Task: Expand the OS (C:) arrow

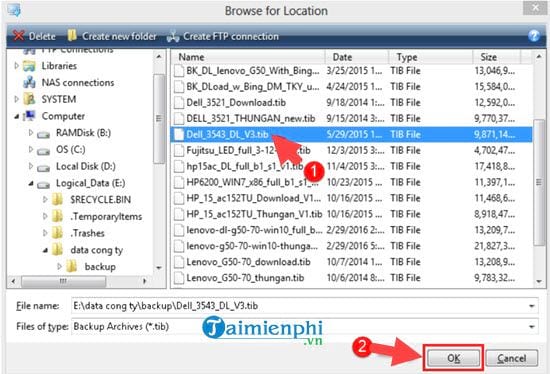Action: coord(31,149)
